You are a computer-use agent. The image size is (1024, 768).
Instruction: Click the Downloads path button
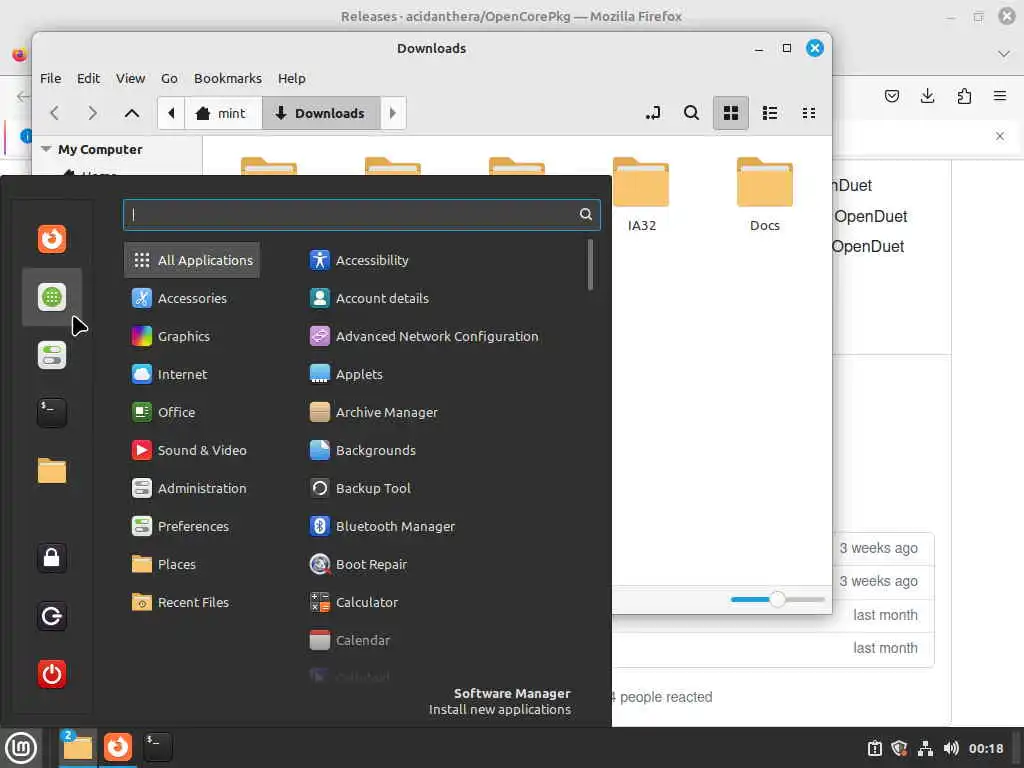321,113
